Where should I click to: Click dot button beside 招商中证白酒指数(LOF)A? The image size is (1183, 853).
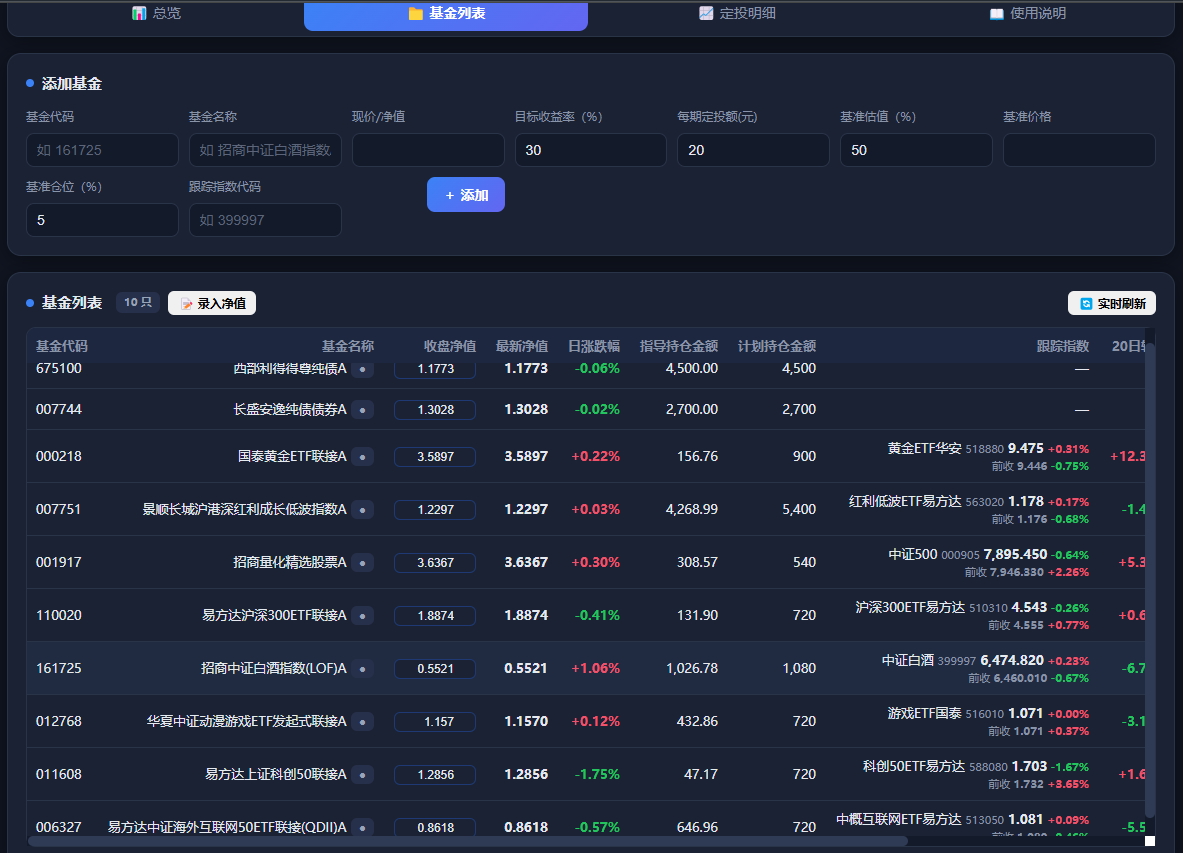[363, 669]
